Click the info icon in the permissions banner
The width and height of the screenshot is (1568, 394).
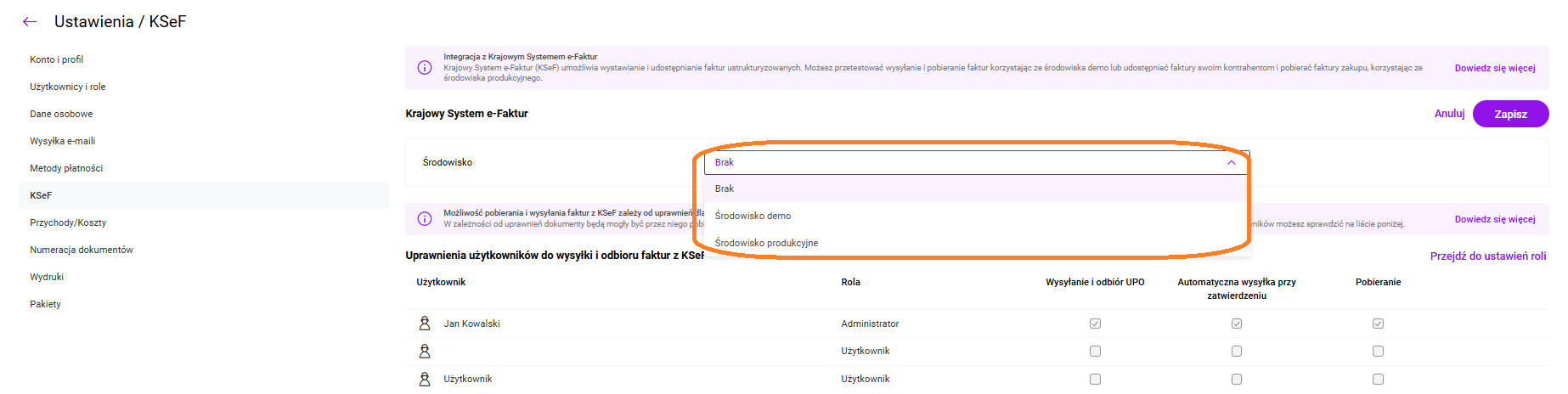click(425, 219)
